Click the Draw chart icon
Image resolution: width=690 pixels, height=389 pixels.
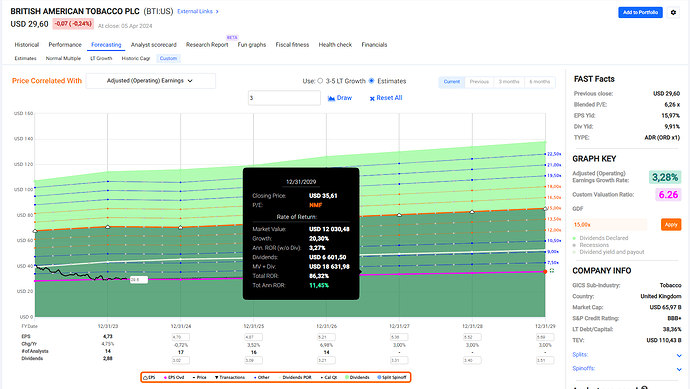pyautogui.click(x=331, y=98)
